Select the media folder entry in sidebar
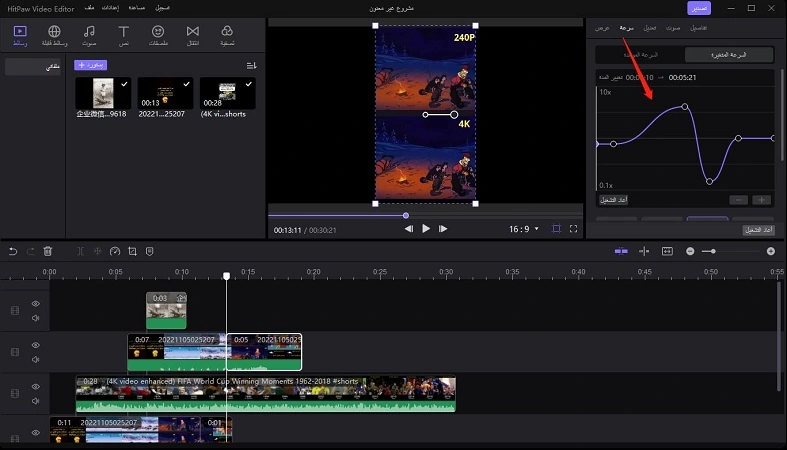The height and width of the screenshot is (450, 787). tap(33, 67)
